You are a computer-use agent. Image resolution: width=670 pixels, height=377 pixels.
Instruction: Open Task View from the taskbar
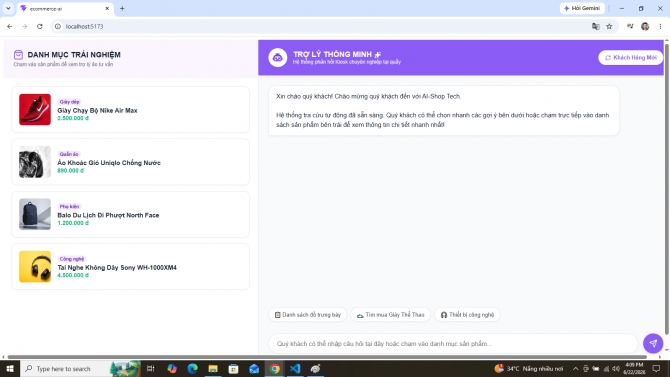(150, 368)
